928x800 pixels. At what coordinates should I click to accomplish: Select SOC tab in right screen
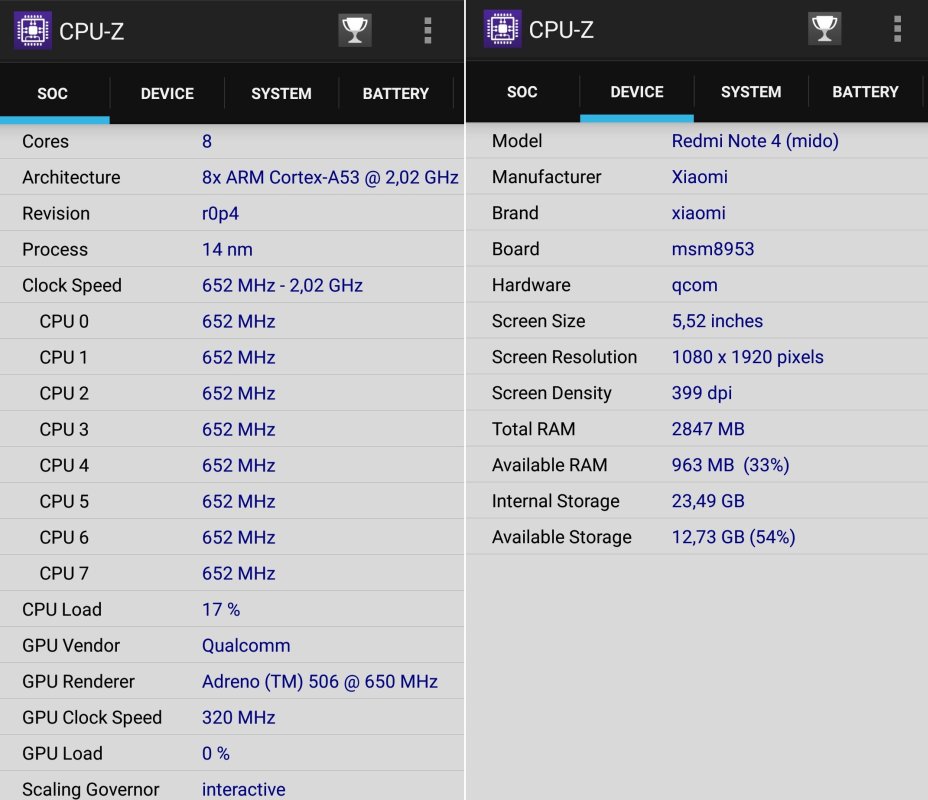[522, 92]
